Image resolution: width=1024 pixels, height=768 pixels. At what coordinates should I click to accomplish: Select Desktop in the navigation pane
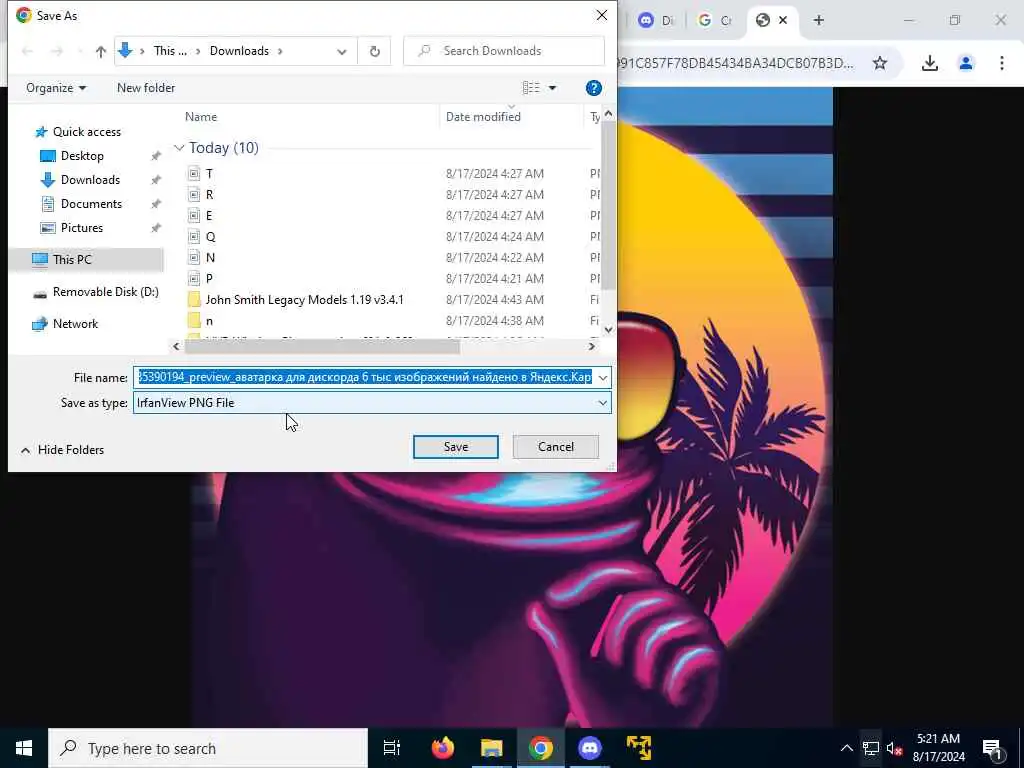(x=82, y=155)
